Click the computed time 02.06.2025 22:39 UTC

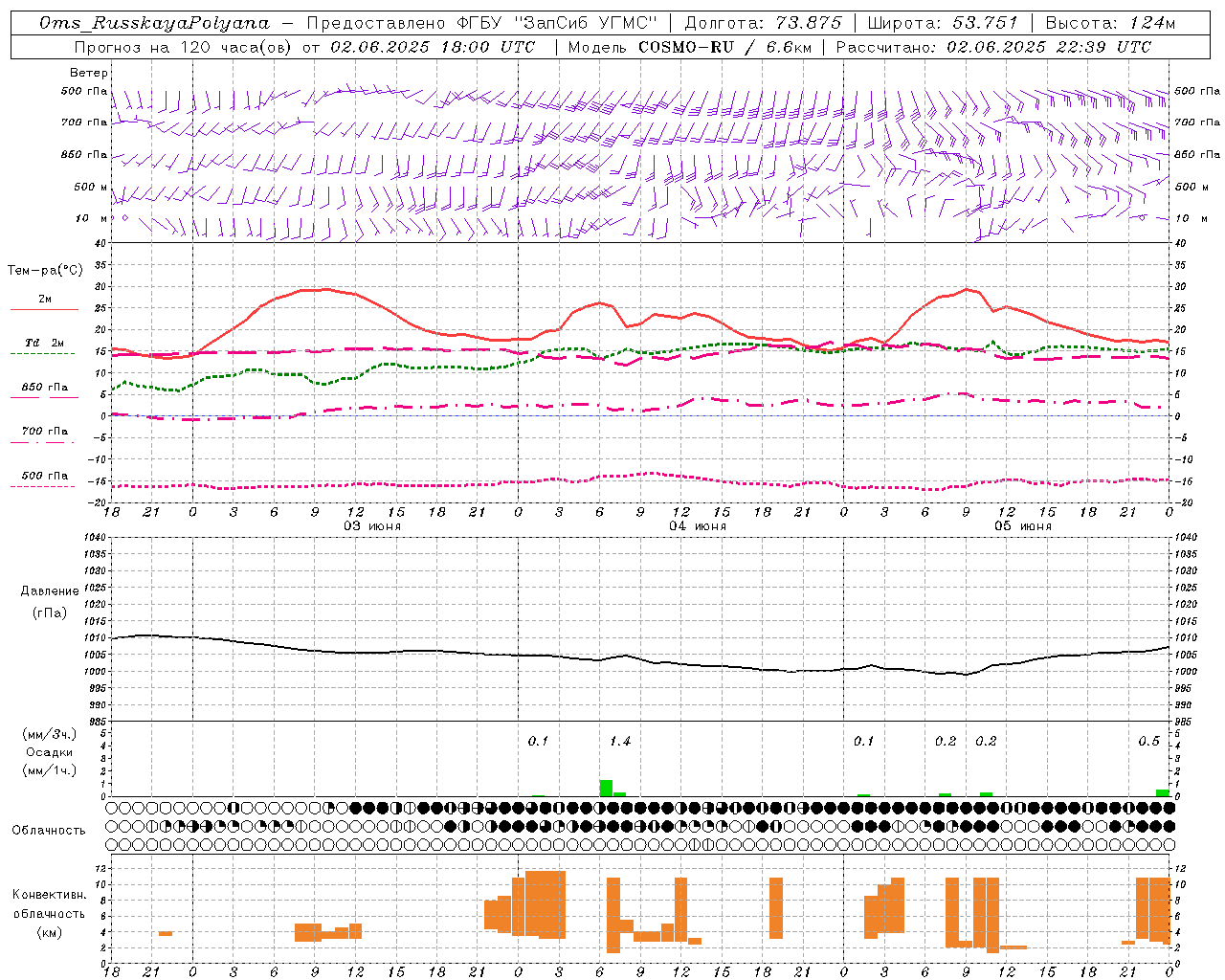pyautogui.click(x=1049, y=46)
